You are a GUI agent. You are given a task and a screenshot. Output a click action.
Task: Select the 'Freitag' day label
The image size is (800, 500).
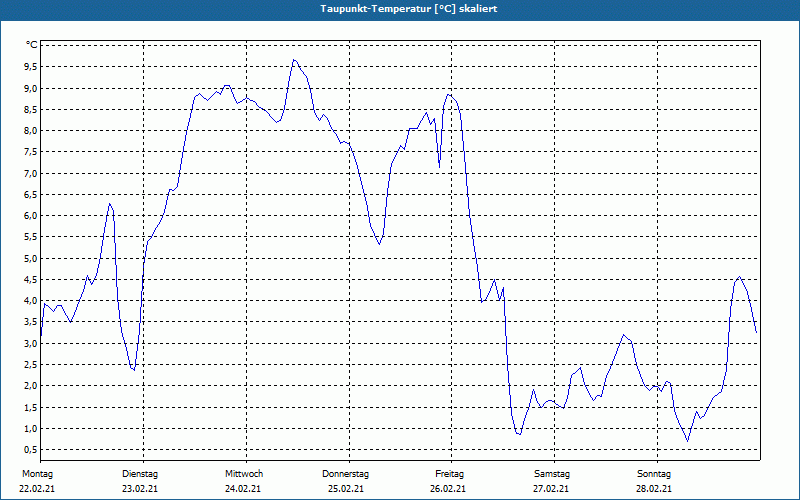(449, 474)
